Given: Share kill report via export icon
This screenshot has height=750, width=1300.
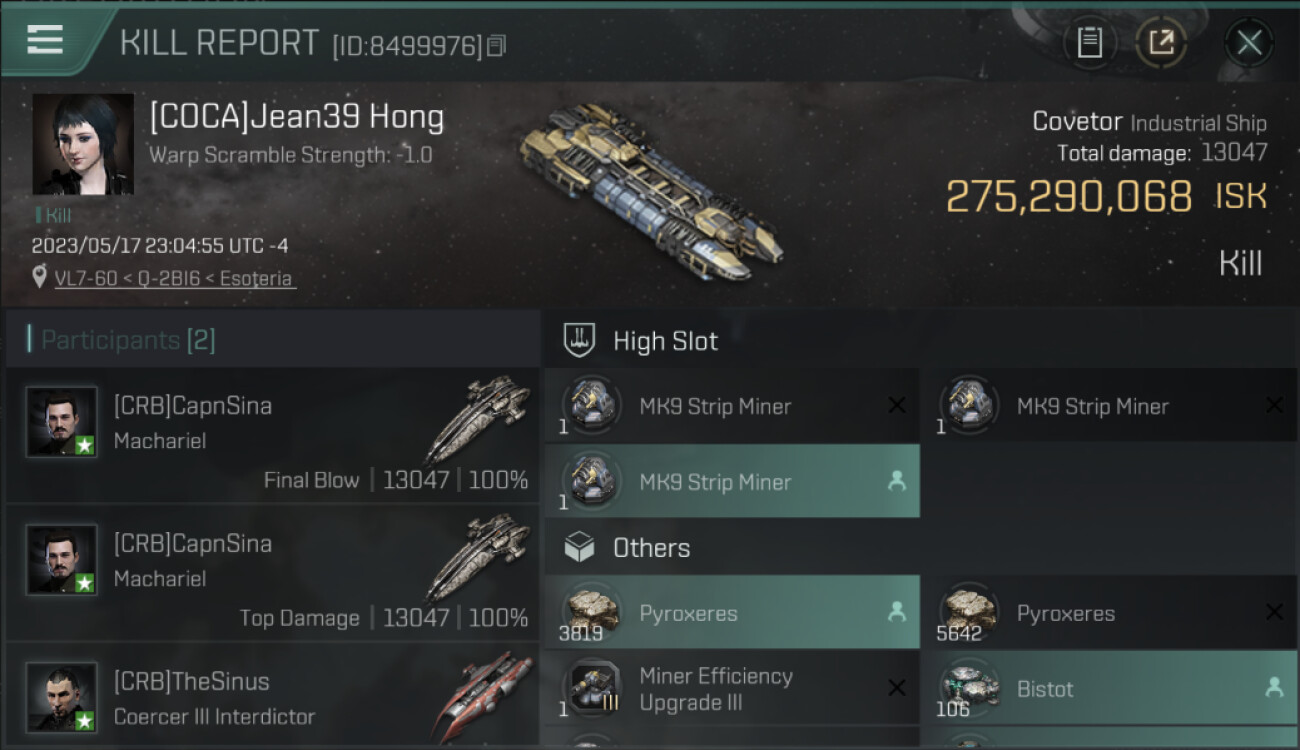Looking at the screenshot, I should point(1161,43).
